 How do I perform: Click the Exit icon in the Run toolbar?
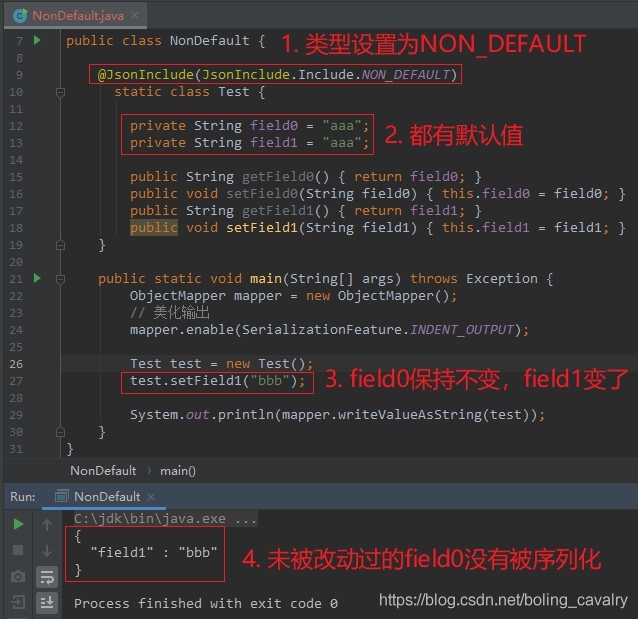pyautogui.click(x=18, y=602)
